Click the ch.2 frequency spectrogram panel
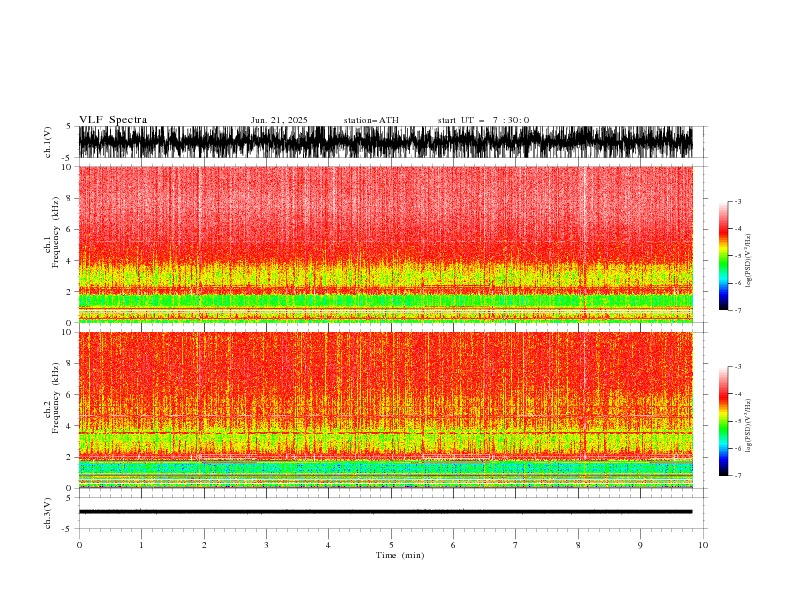 tap(385, 410)
